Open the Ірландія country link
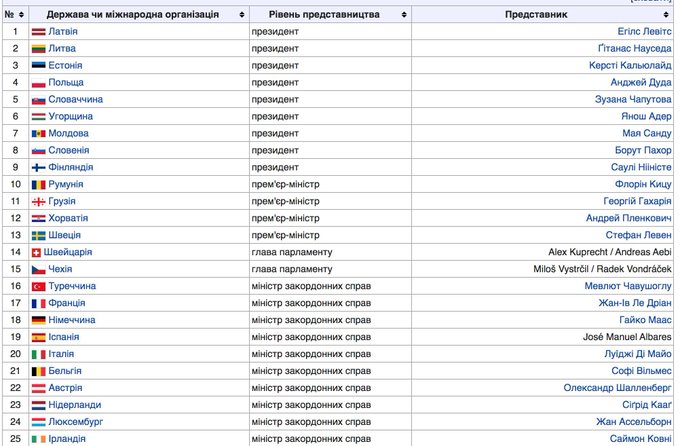This screenshot has width=680, height=446. [67, 439]
